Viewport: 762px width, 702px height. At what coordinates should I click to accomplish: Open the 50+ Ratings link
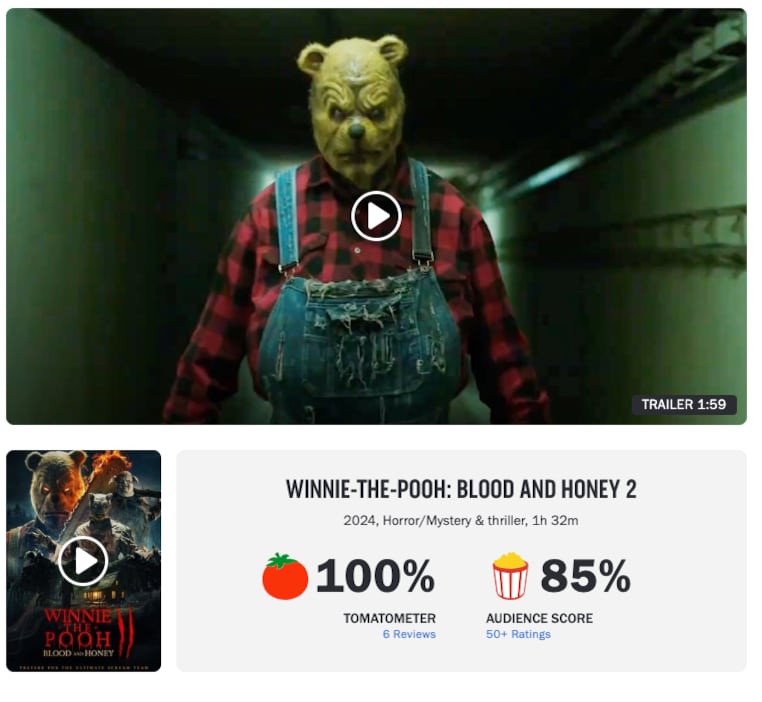pyautogui.click(x=518, y=634)
